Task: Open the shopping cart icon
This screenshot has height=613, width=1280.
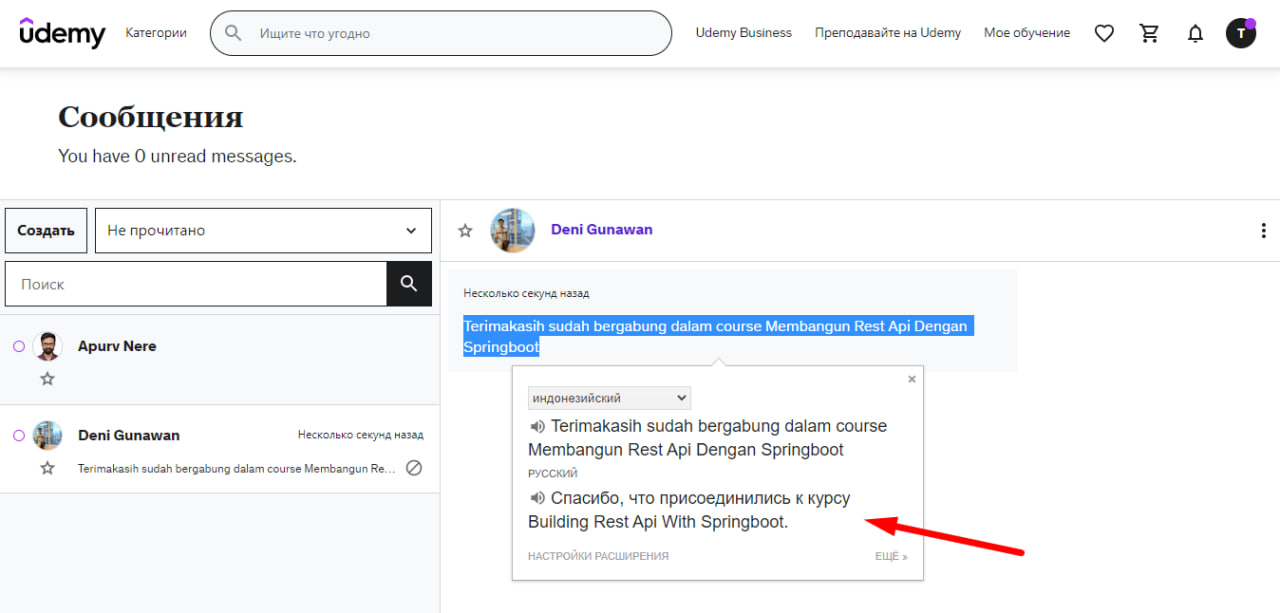Action: 1150,33
